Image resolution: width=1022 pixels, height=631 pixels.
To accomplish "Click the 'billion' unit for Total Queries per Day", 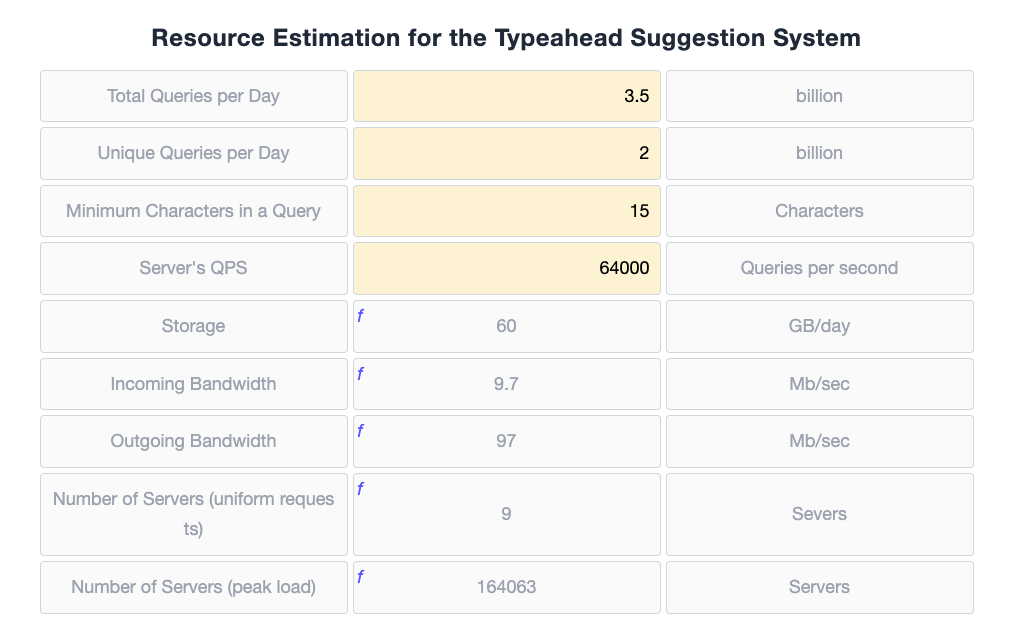I will (x=819, y=96).
